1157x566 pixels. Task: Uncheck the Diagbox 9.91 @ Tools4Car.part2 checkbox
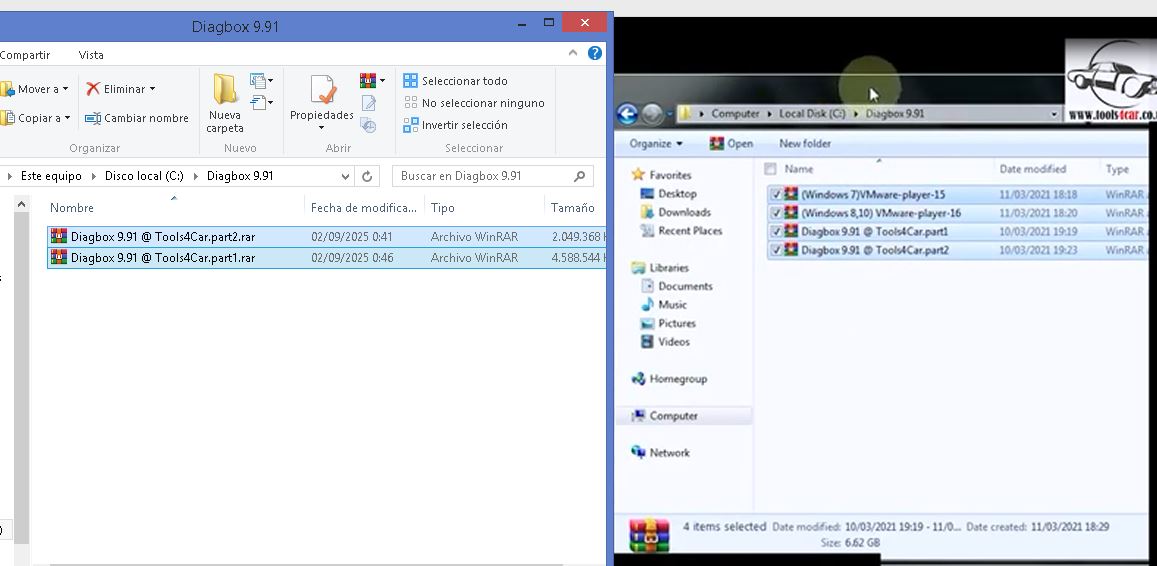(776, 250)
